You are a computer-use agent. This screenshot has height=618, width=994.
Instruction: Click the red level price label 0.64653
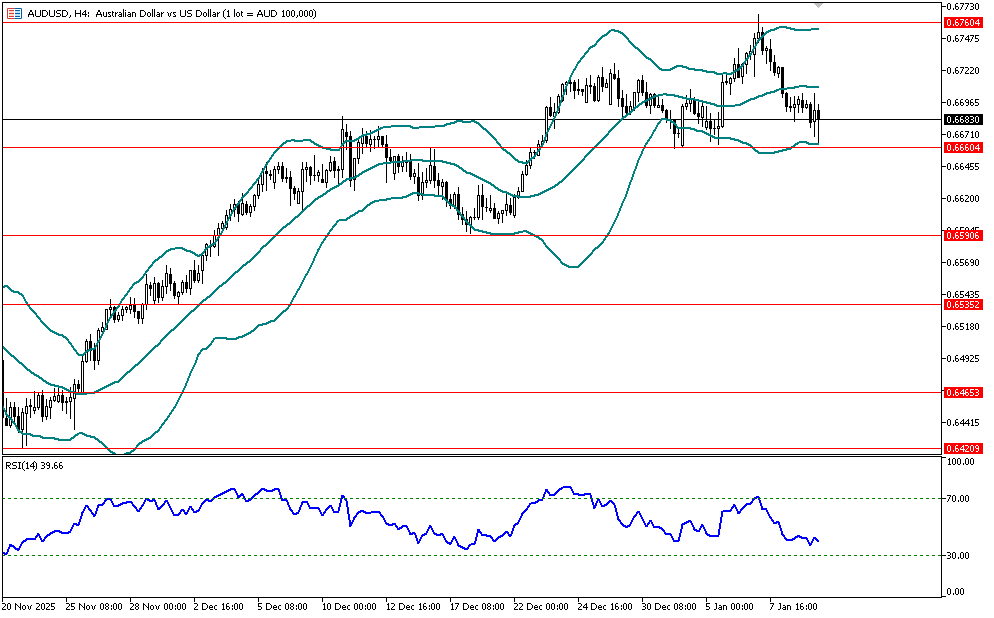point(961,393)
